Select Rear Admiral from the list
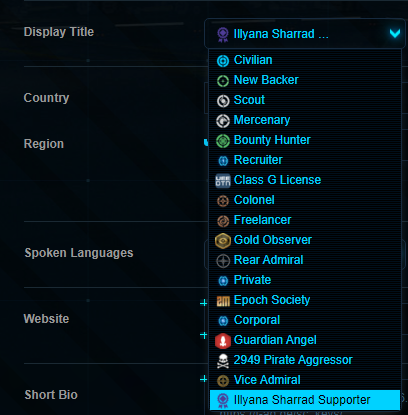408x415 pixels. 305,260
